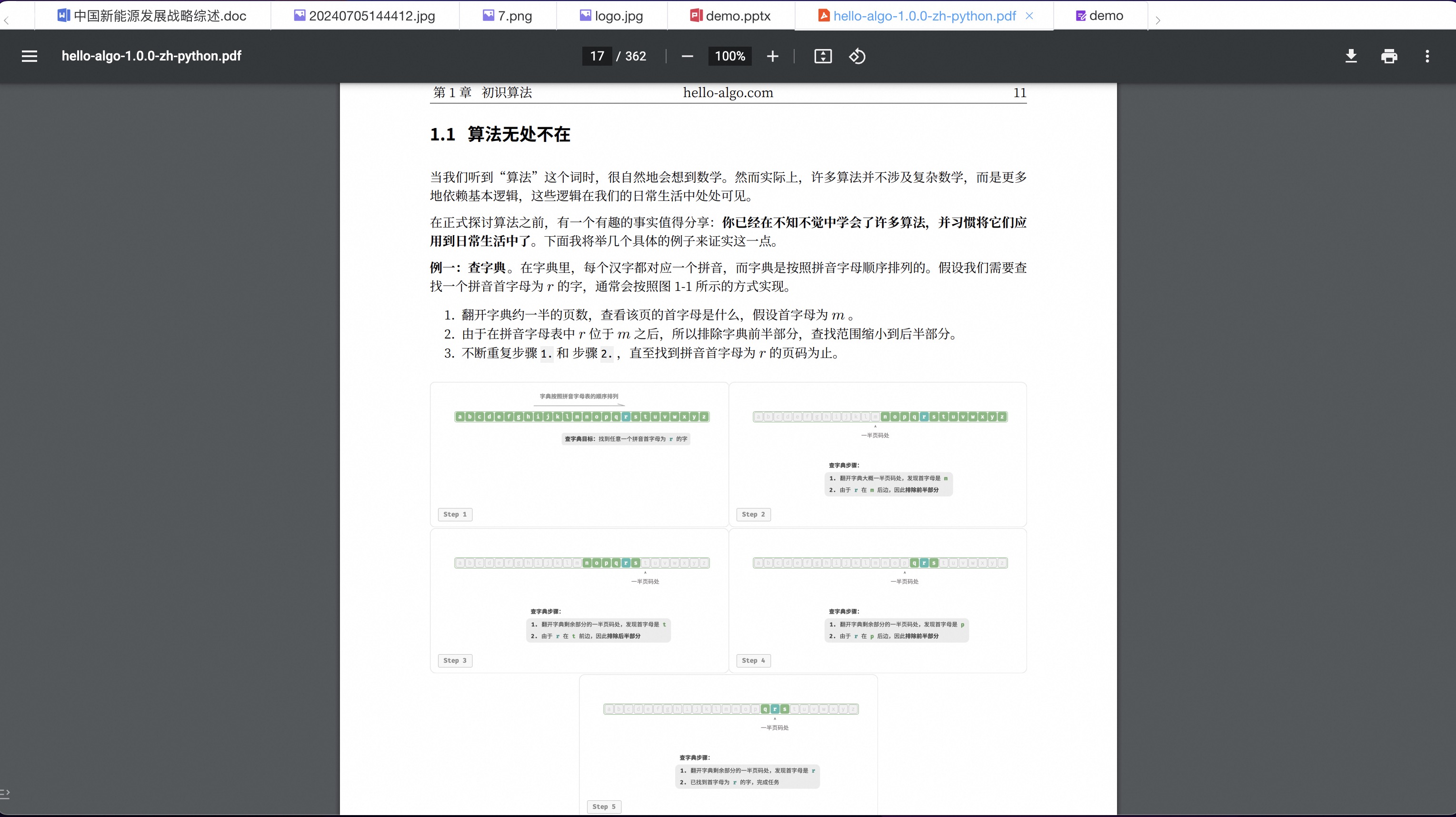Switch to the logo.jpg tab
The width and height of the screenshot is (1456, 817).
pos(611,16)
